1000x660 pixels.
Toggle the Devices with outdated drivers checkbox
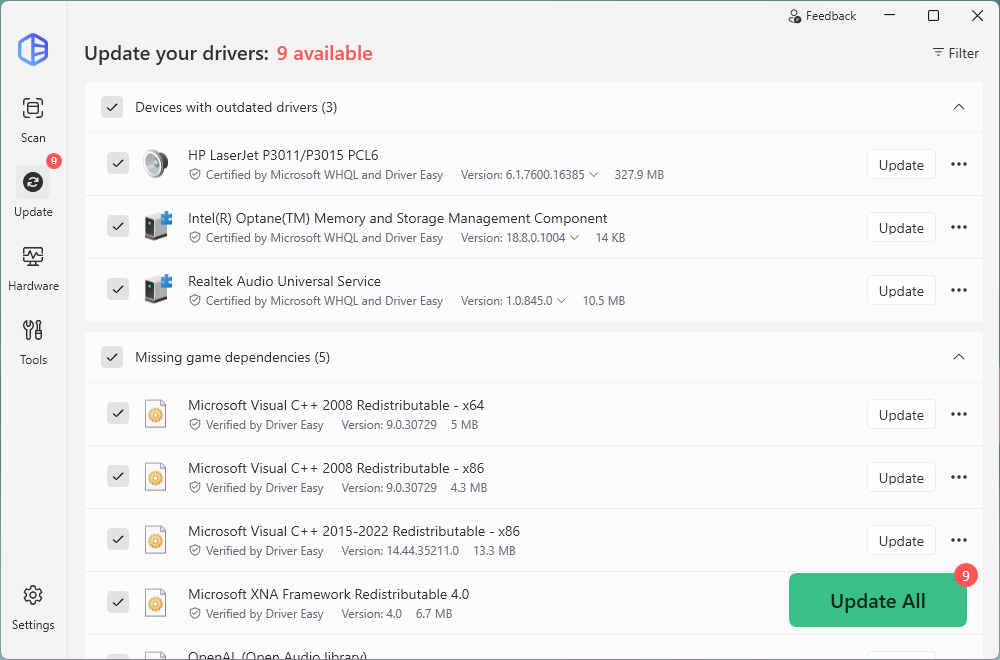112,107
